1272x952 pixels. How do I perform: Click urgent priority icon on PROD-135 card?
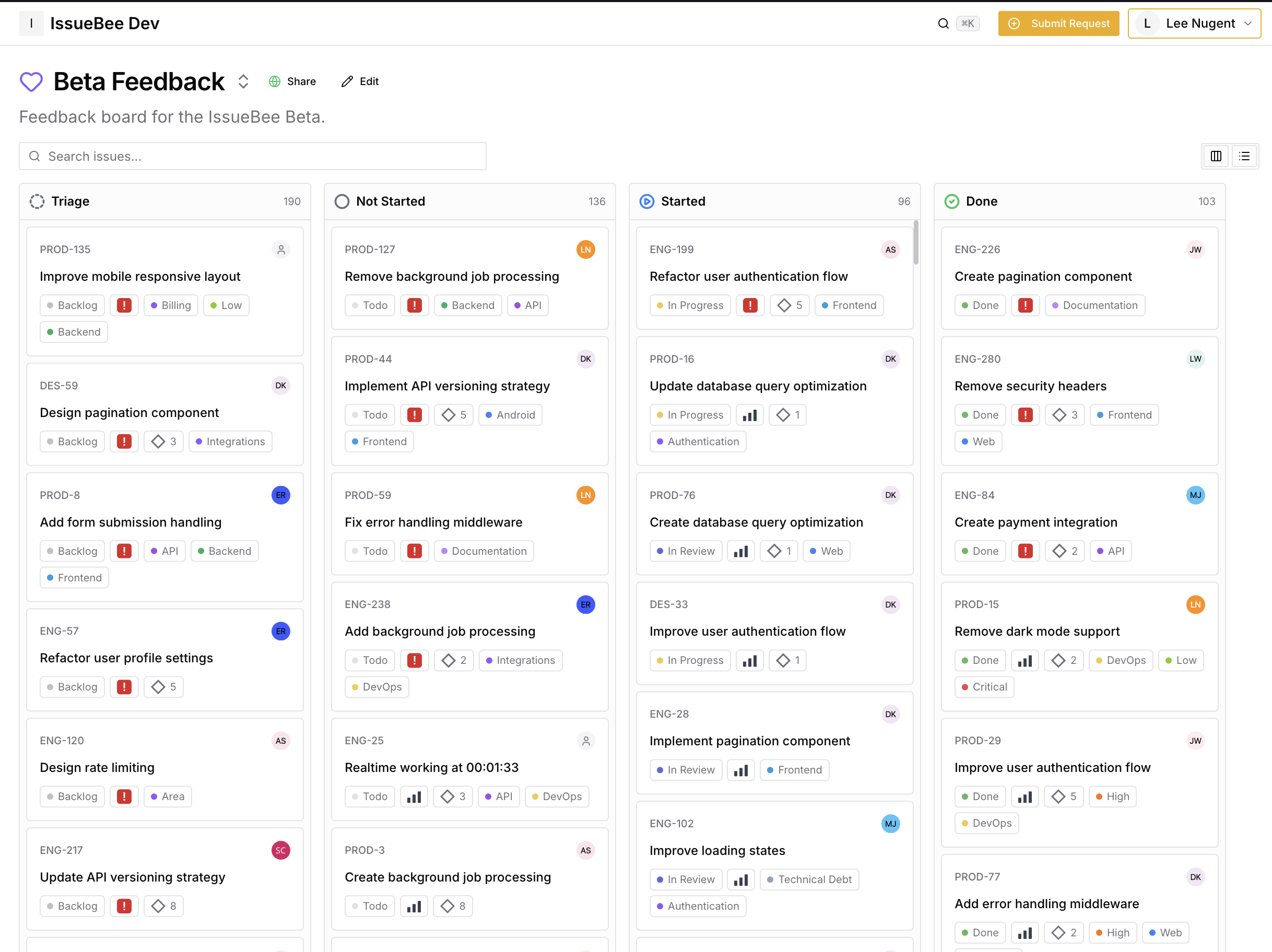[x=124, y=305]
